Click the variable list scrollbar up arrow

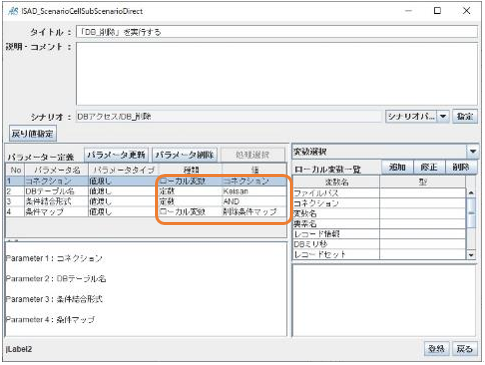point(471,193)
